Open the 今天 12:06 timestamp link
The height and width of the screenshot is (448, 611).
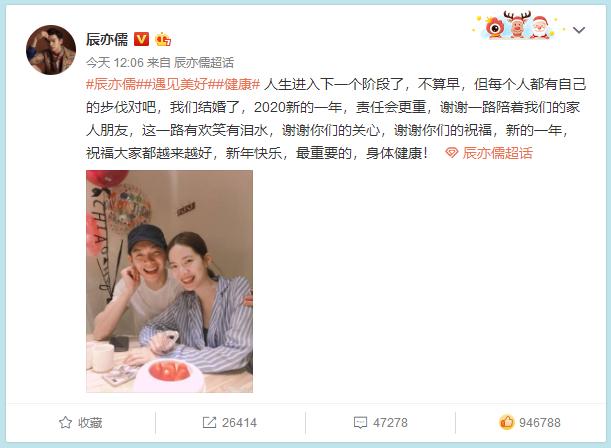115,62
